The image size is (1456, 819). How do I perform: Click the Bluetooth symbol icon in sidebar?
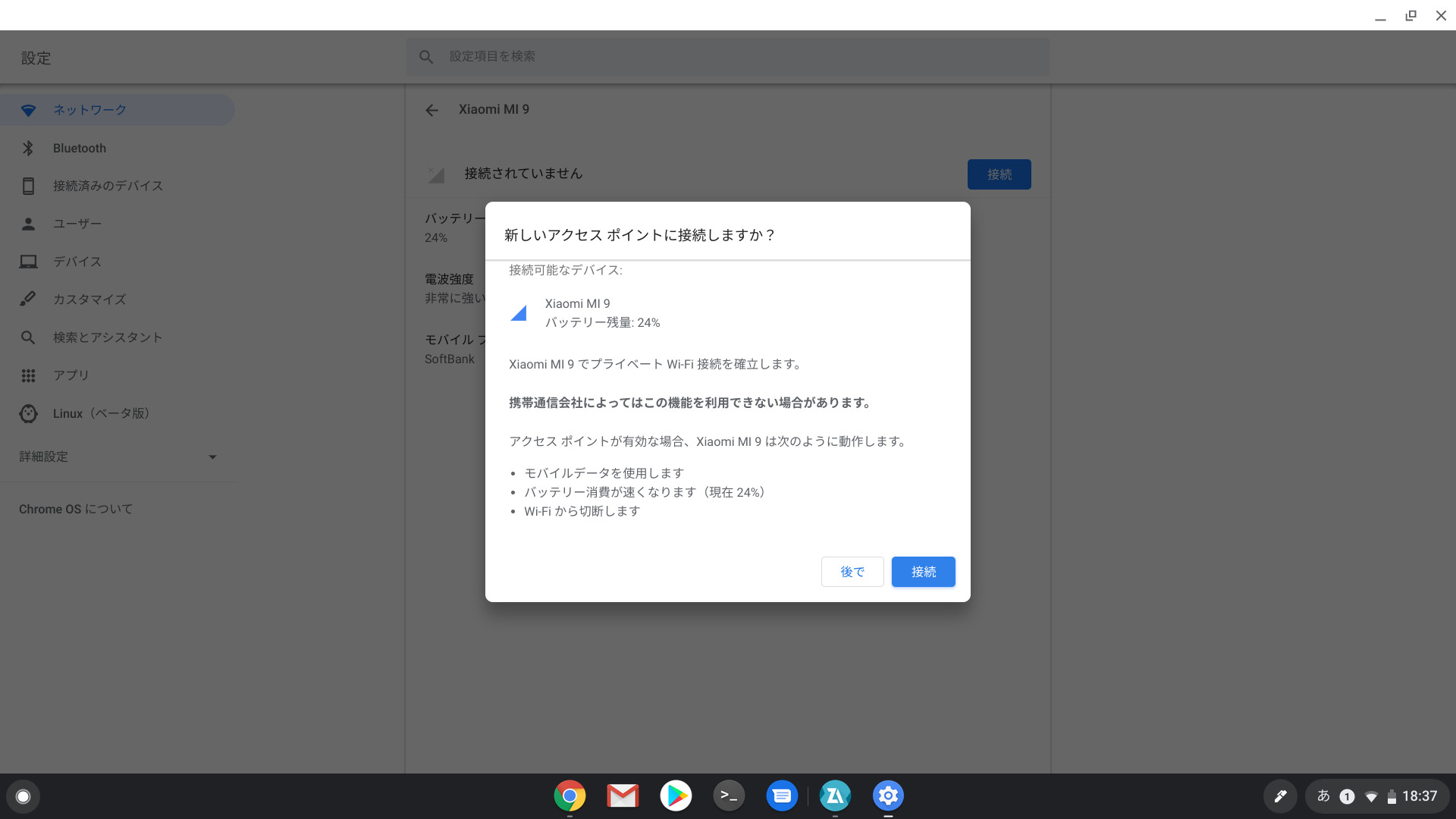click(x=28, y=148)
